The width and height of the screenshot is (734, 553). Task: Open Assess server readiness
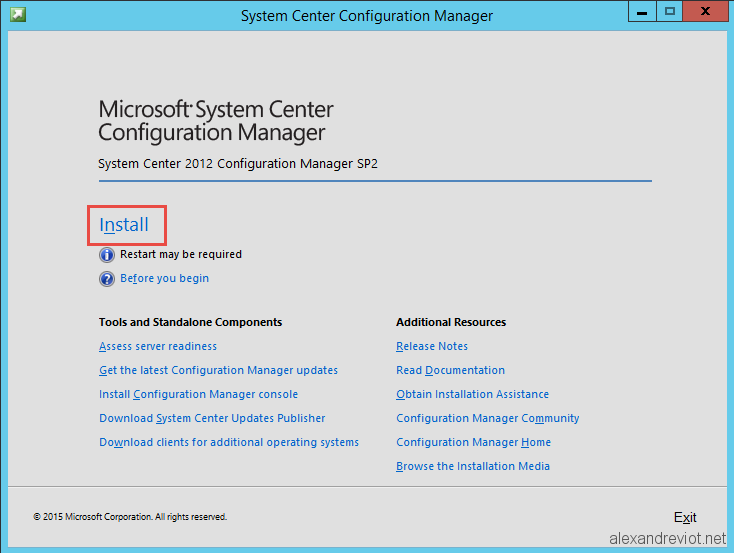click(x=158, y=346)
